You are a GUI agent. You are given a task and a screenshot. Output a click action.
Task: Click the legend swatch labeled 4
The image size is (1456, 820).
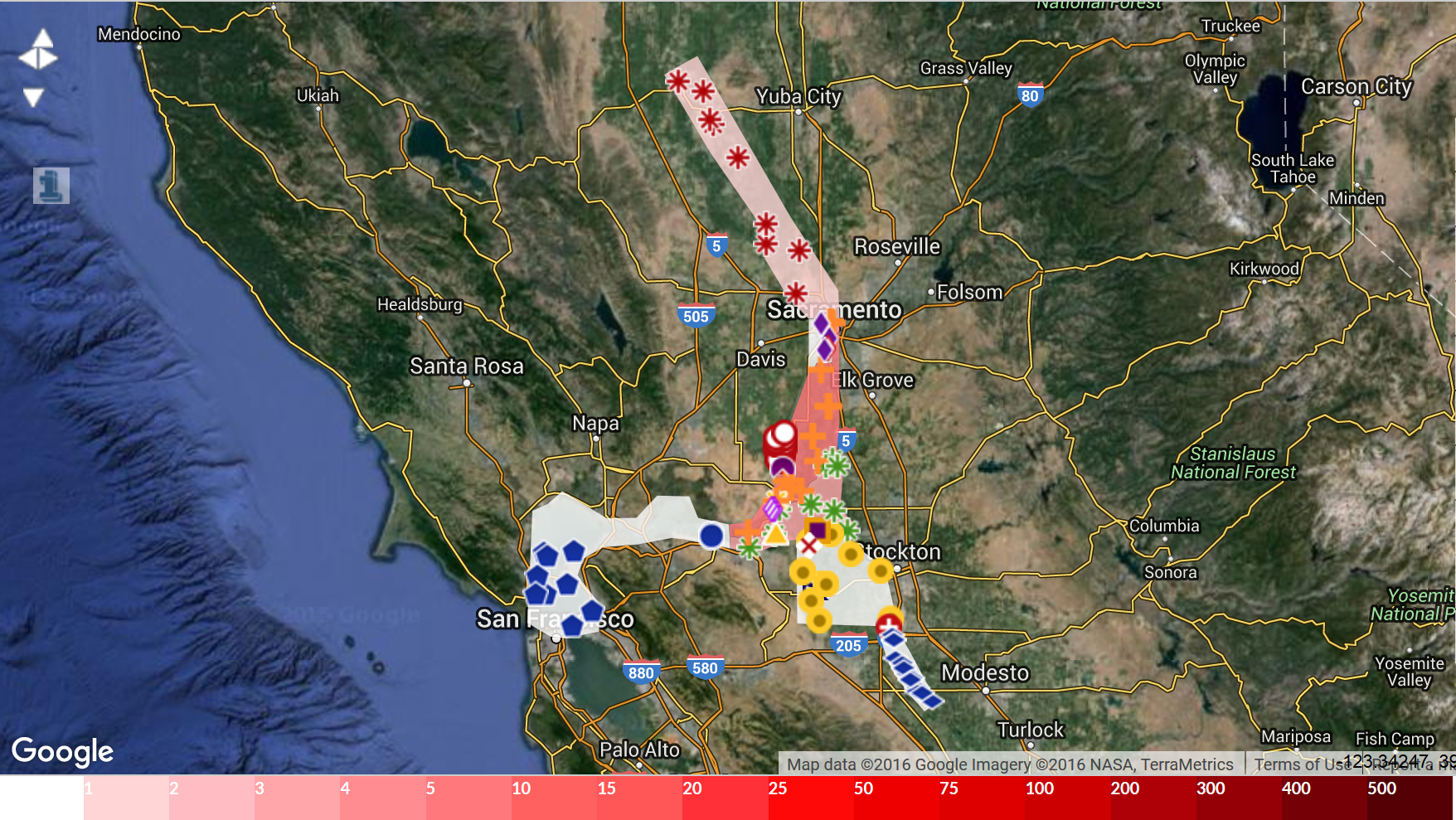382,798
